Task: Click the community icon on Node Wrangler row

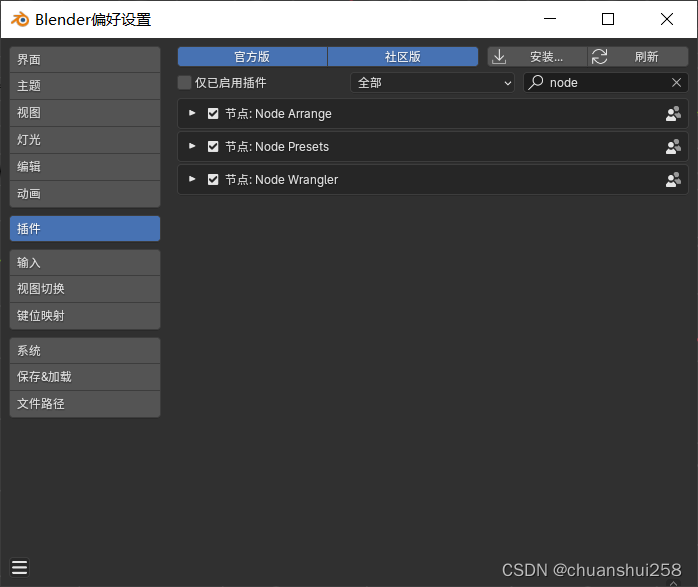Action: coord(673,180)
